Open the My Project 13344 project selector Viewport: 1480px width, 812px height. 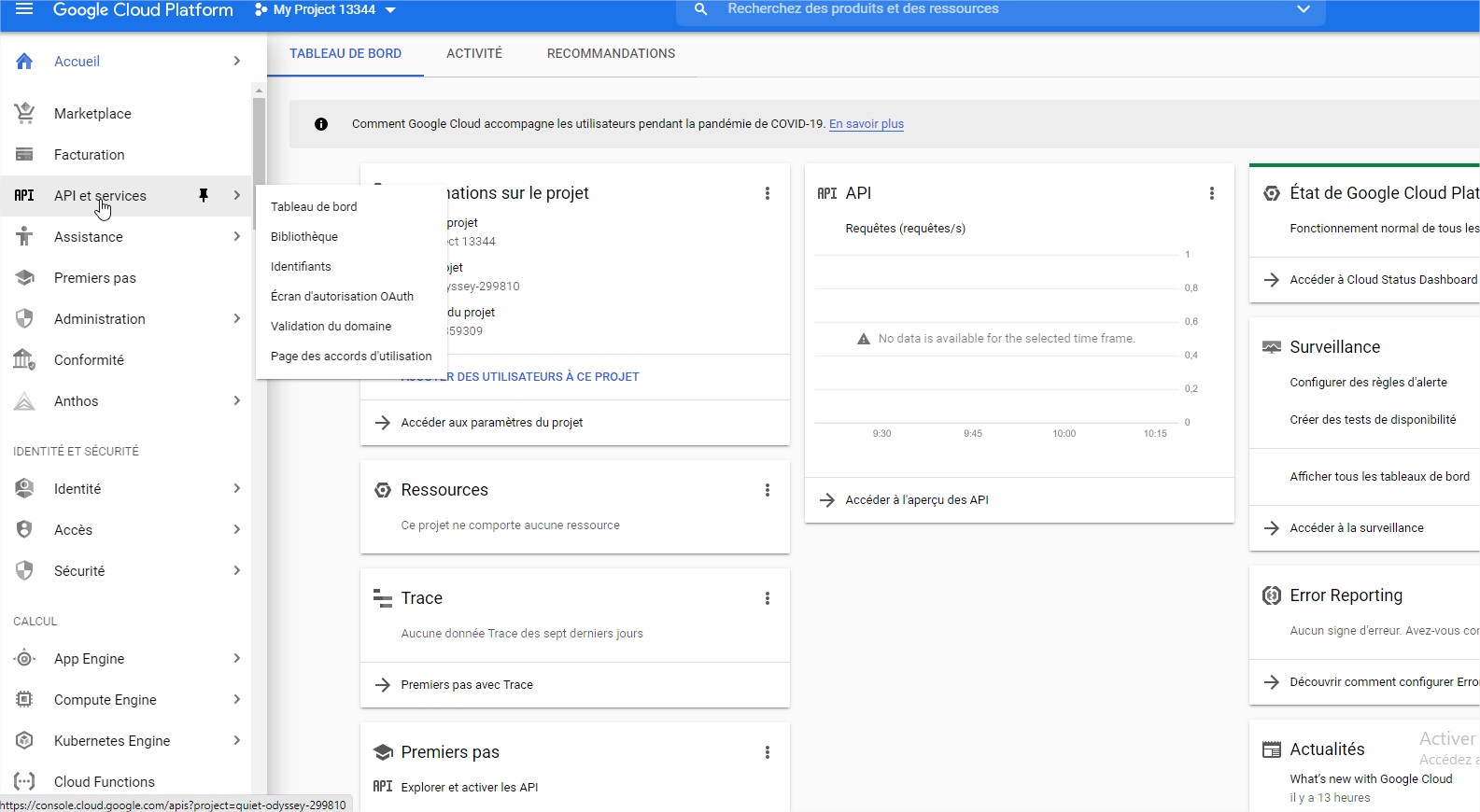[x=325, y=9]
